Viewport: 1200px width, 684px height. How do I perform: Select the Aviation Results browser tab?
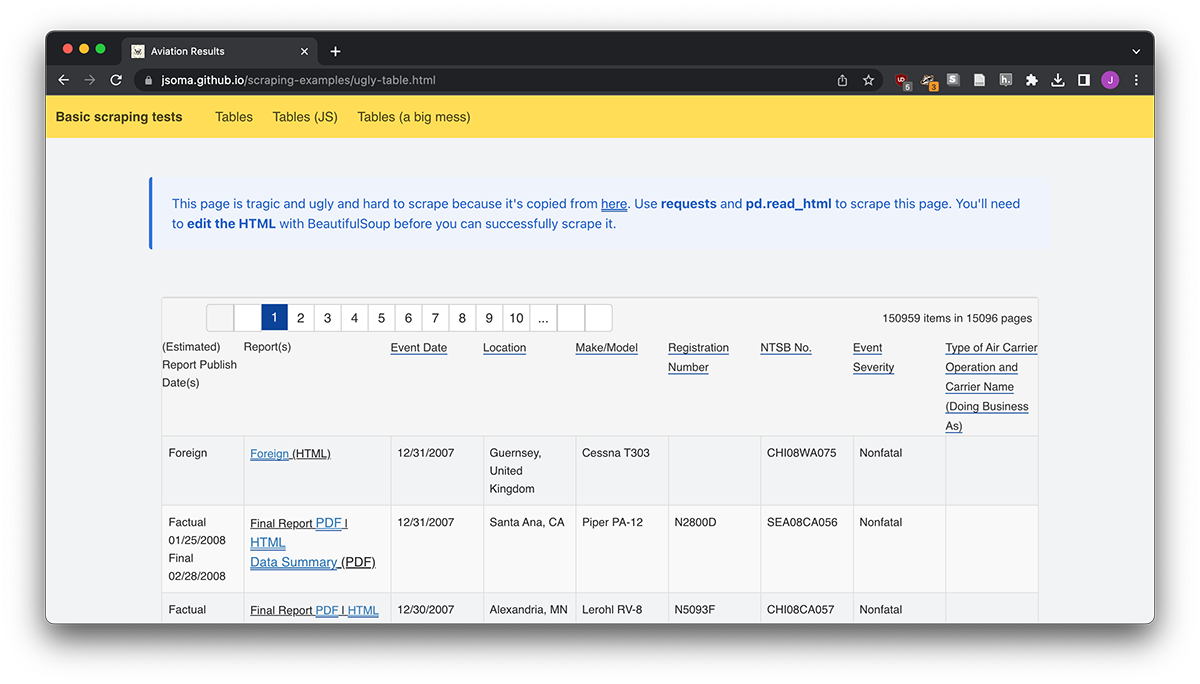pos(221,51)
